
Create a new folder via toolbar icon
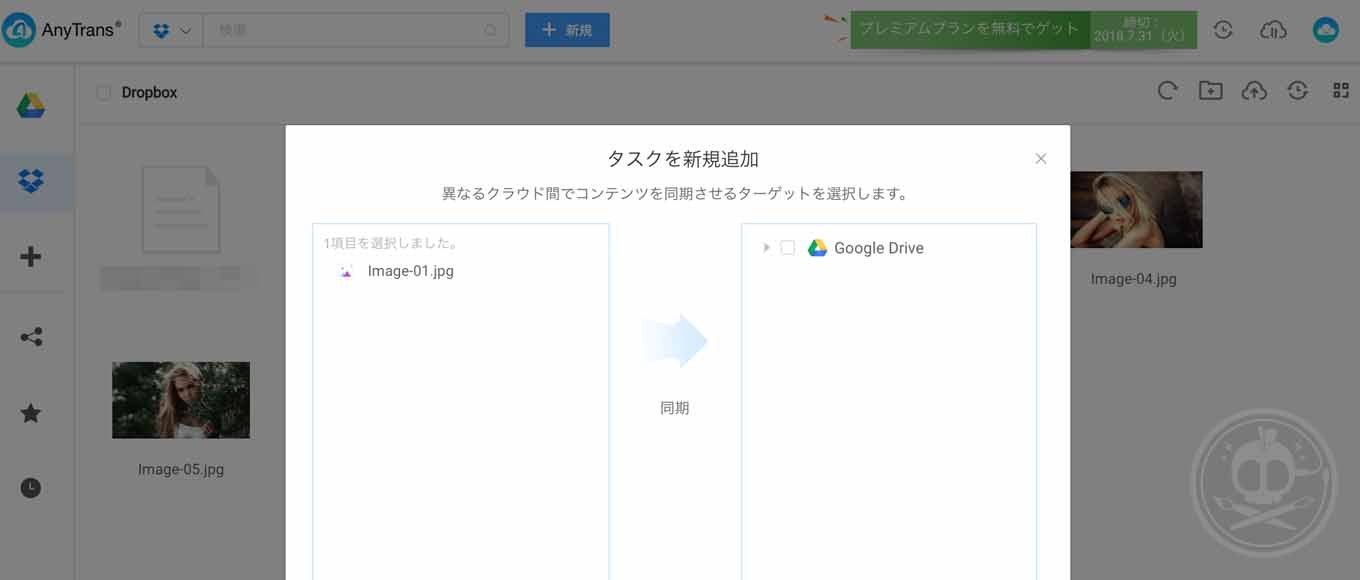click(1210, 91)
